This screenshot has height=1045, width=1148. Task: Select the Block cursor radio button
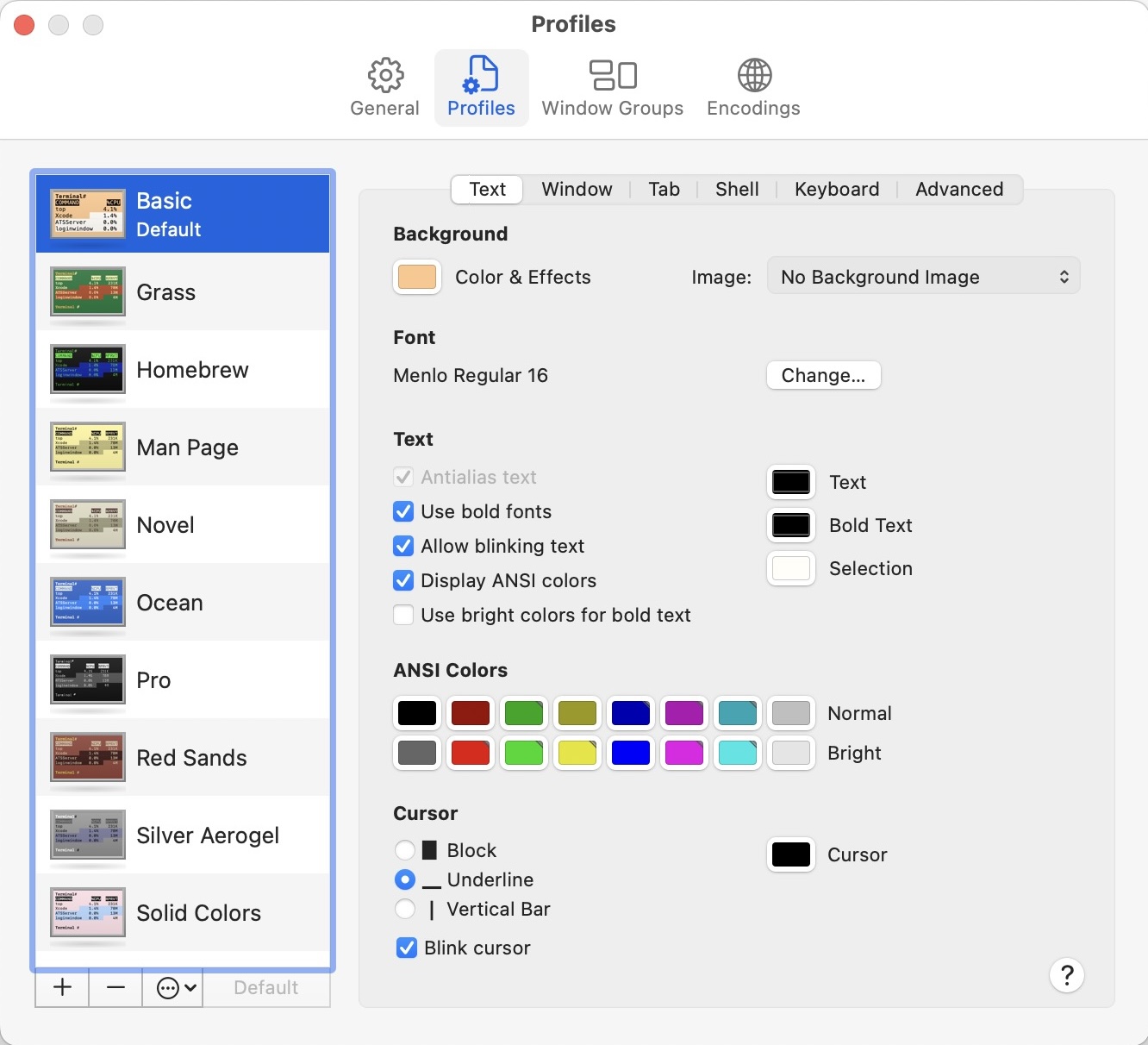click(x=405, y=851)
